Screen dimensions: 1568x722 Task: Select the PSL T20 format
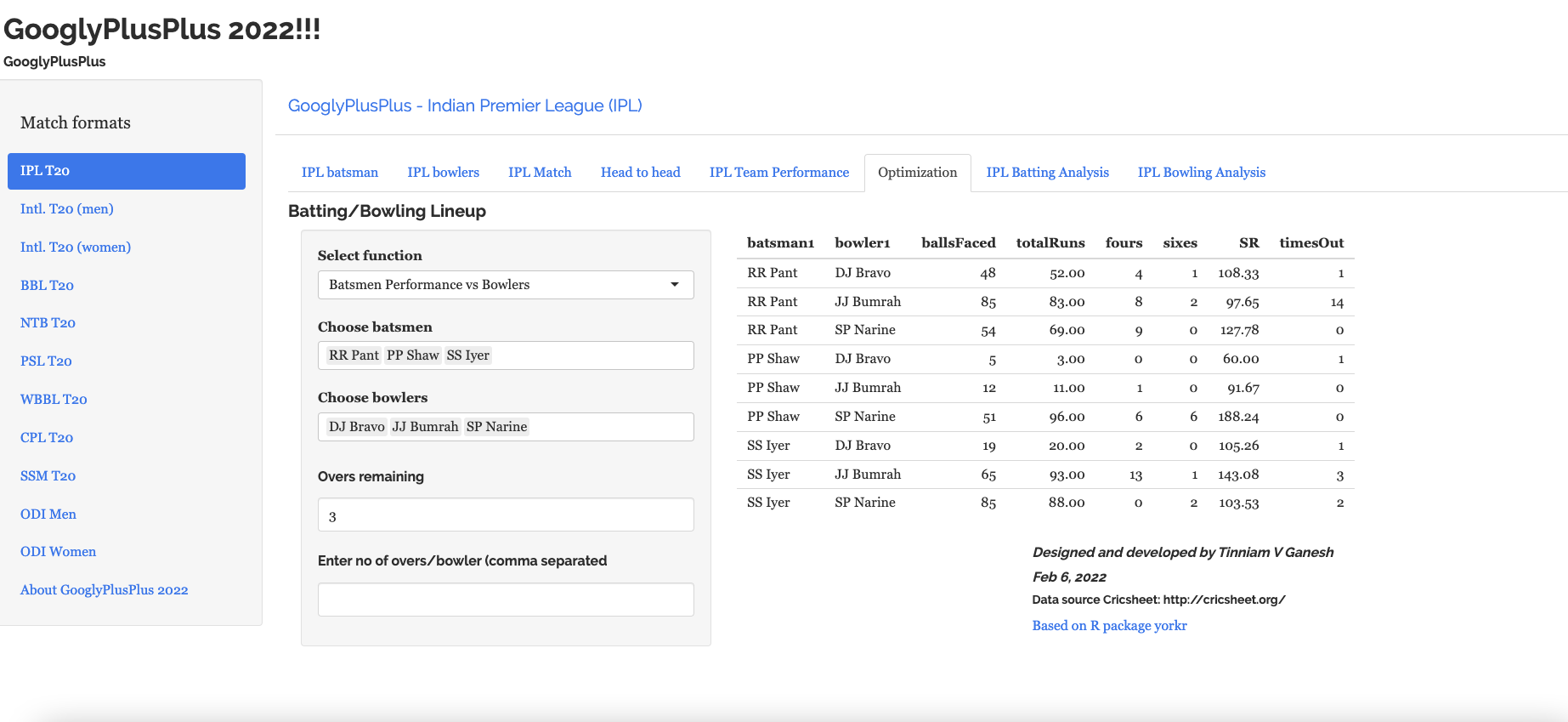[x=46, y=361]
